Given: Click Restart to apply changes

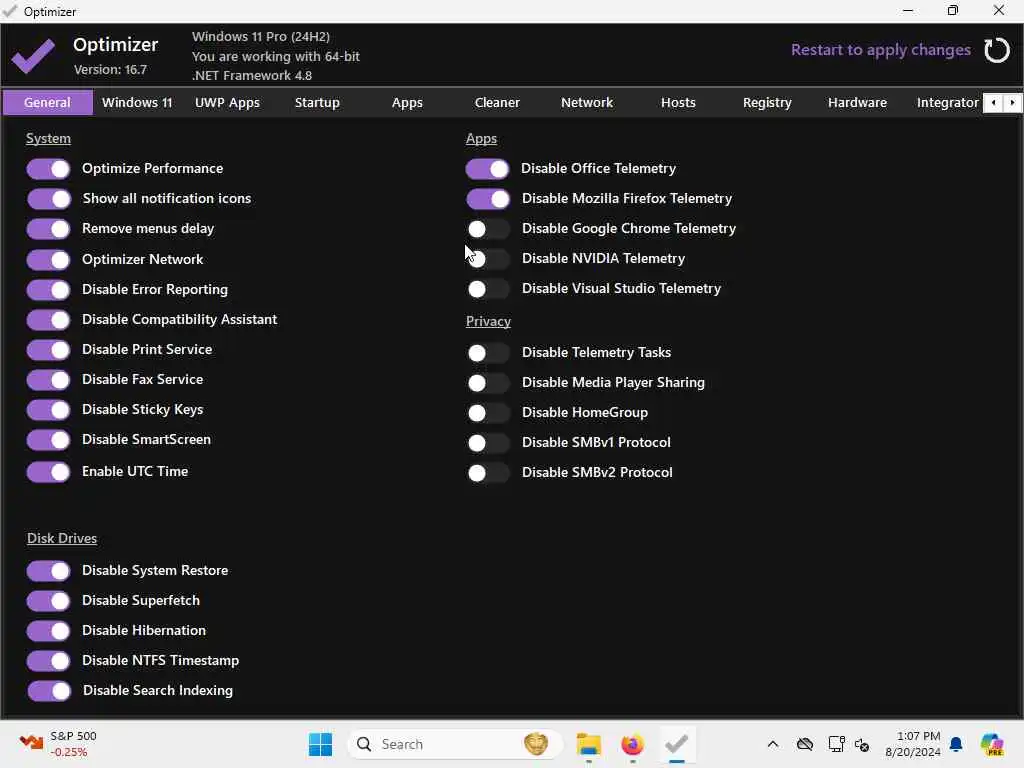Looking at the screenshot, I should pyautogui.click(x=880, y=50).
